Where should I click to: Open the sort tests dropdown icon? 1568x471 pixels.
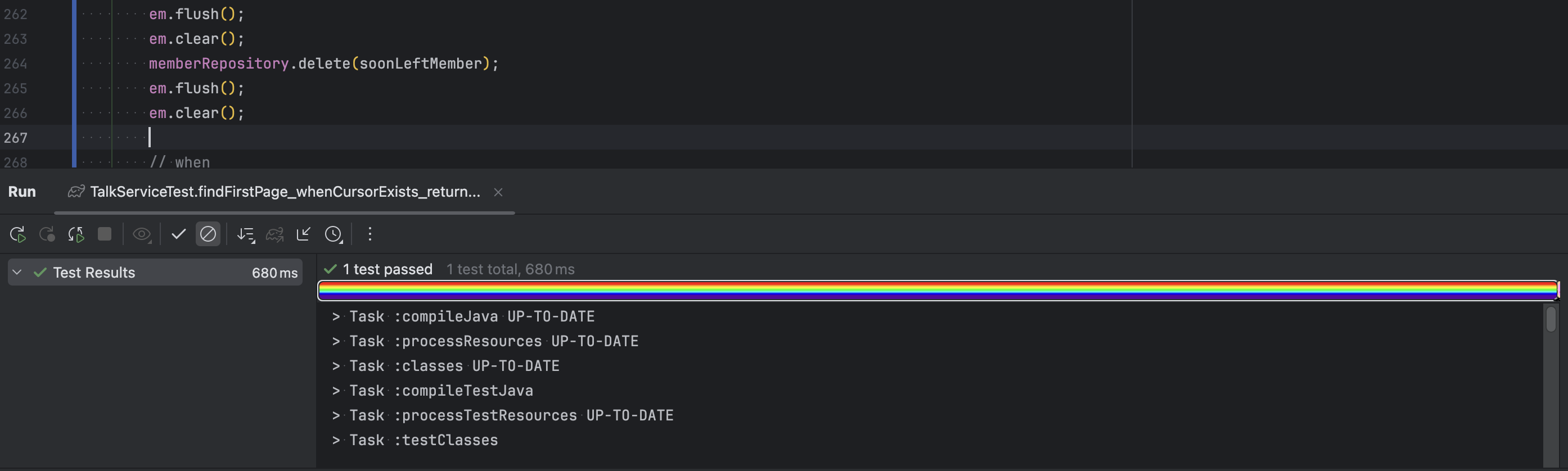tap(246, 234)
